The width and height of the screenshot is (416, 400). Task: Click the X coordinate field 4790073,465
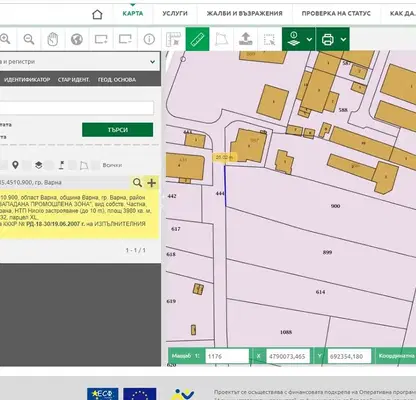pos(288,356)
